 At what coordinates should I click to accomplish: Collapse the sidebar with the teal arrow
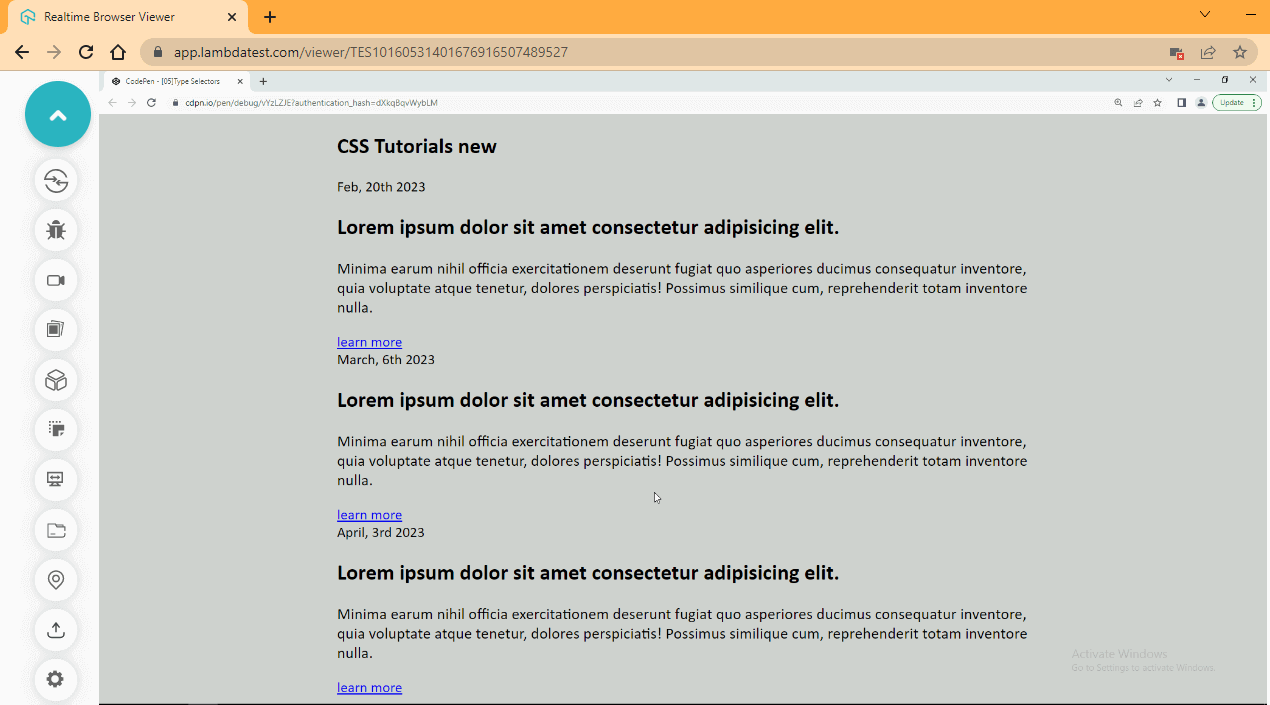click(x=57, y=114)
